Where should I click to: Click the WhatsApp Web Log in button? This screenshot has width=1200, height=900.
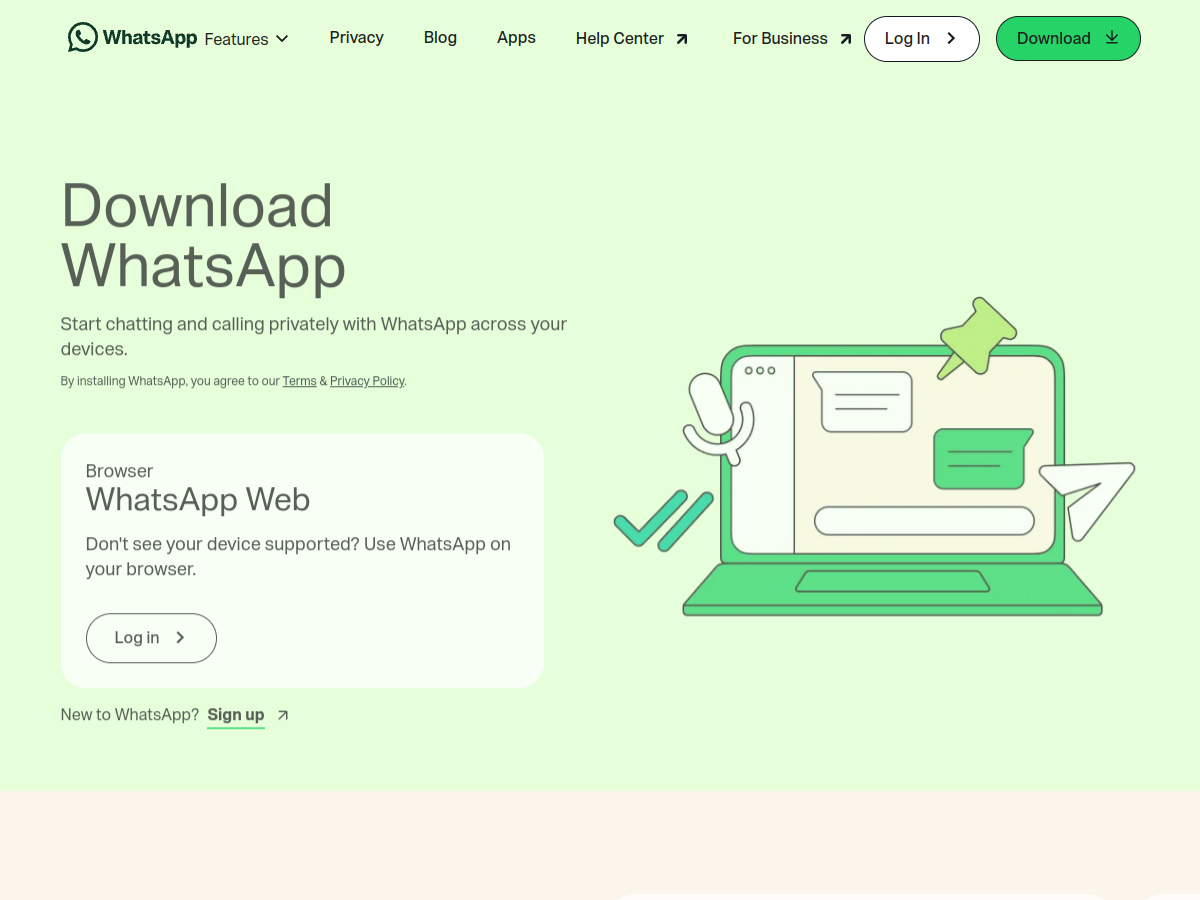click(151, 638)
